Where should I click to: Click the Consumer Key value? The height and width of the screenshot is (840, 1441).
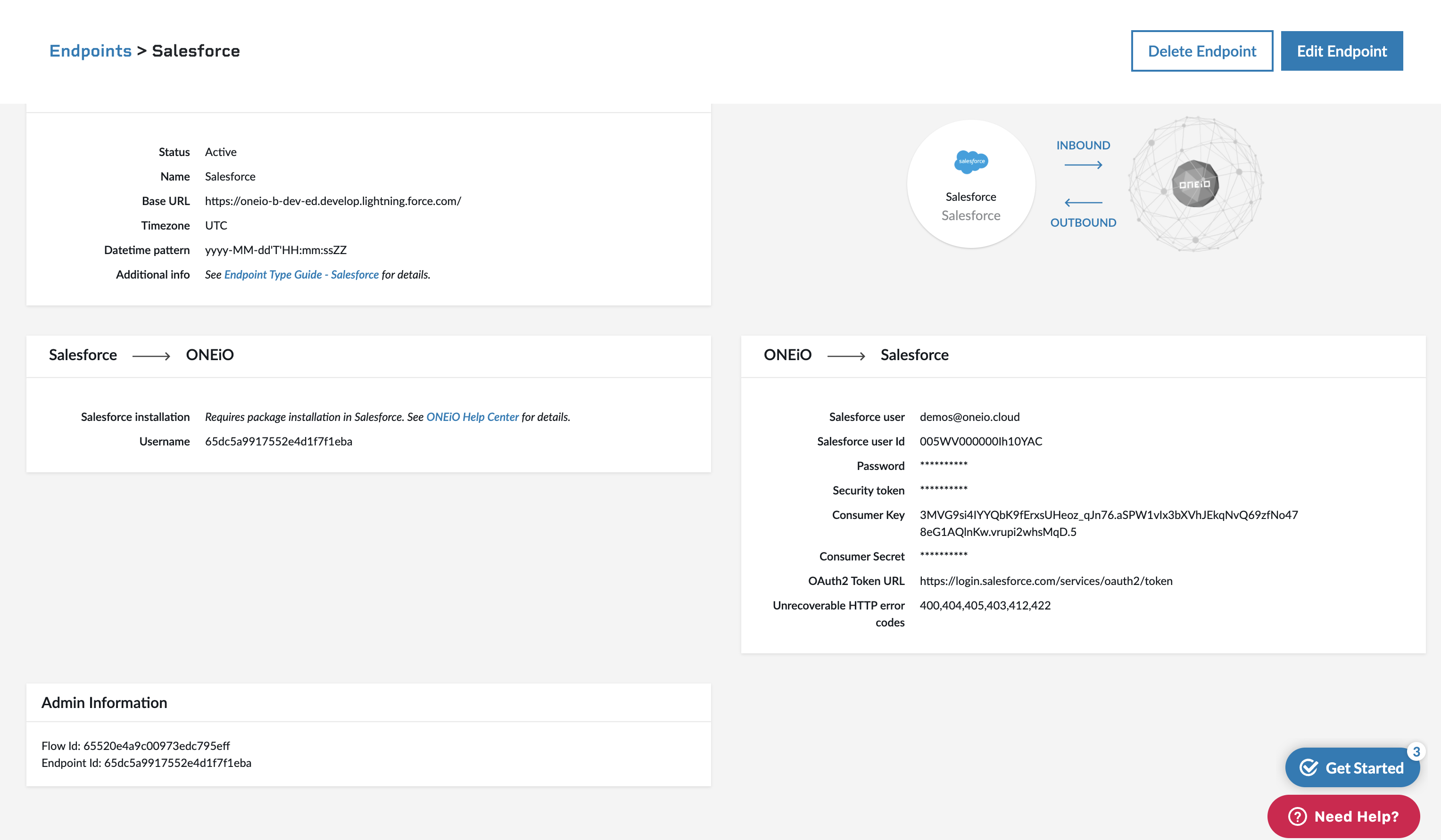(1108, 523)
